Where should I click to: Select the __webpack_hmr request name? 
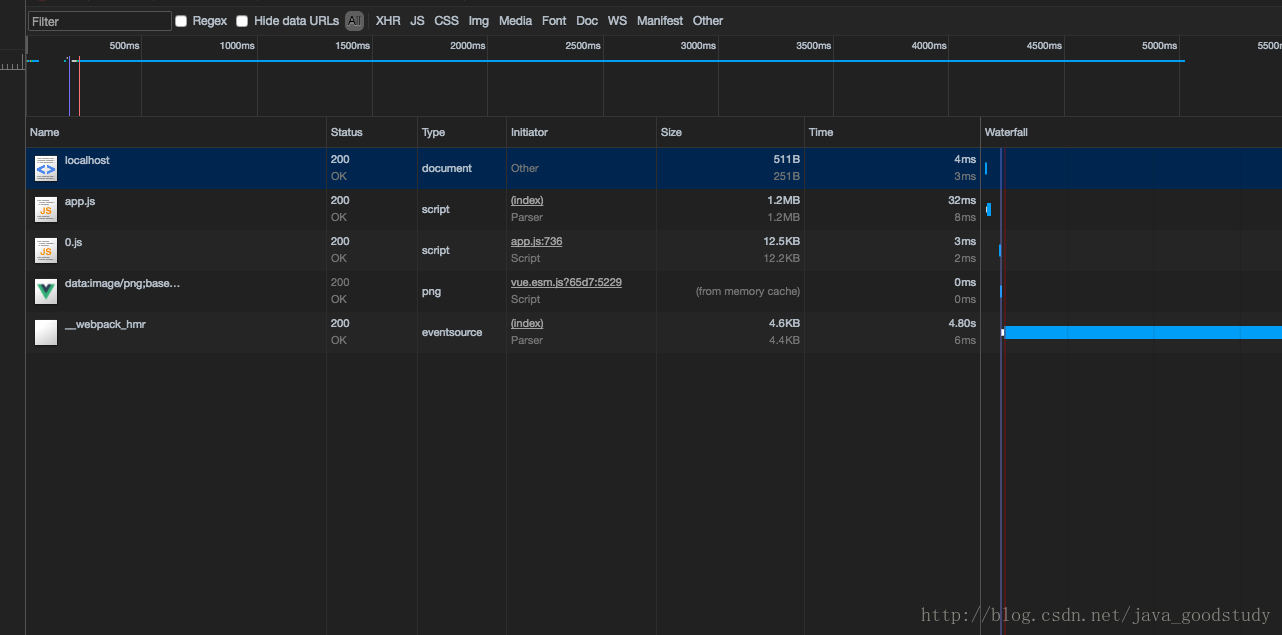point(105,324)
